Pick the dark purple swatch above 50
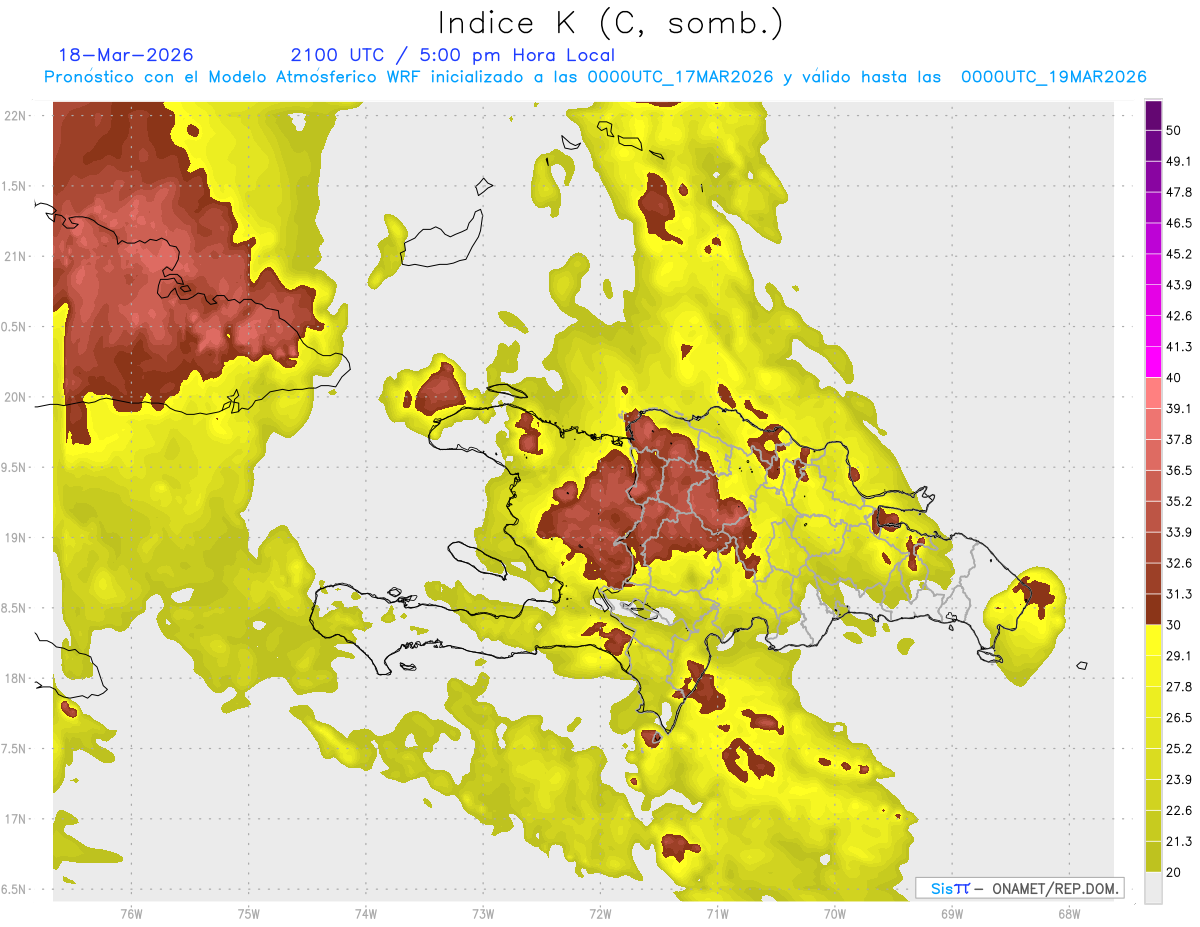 (x=1154, y=115)
